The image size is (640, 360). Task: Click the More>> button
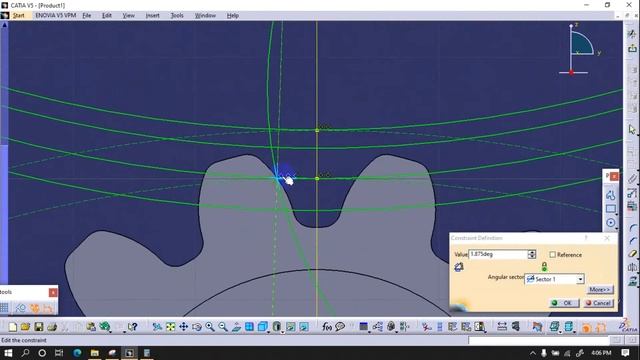[599, 289]
